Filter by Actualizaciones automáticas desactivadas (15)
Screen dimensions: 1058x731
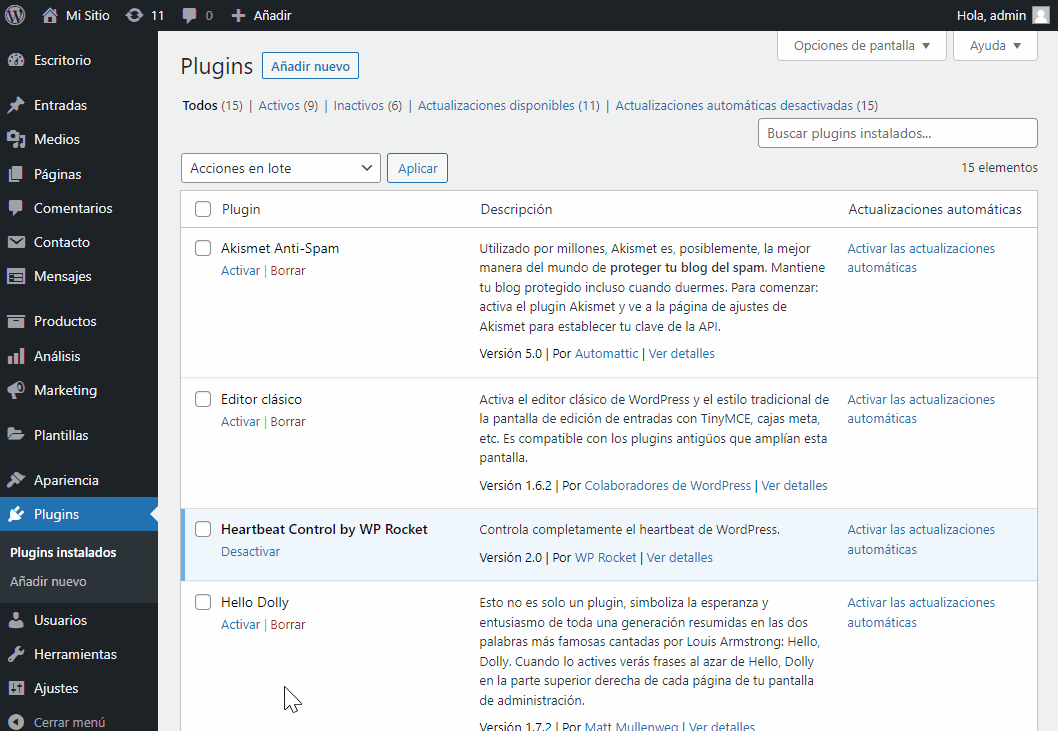(746, 105)
